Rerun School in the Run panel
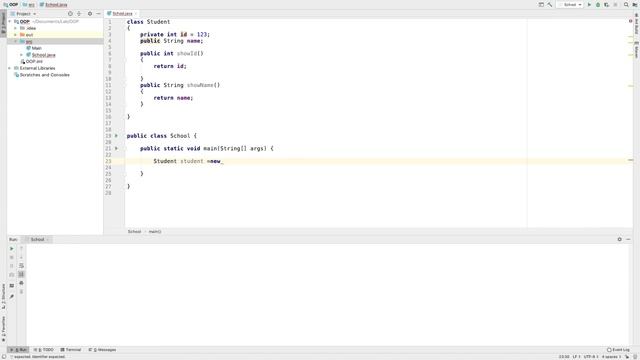The image size is (640, 360). point(12,249)
